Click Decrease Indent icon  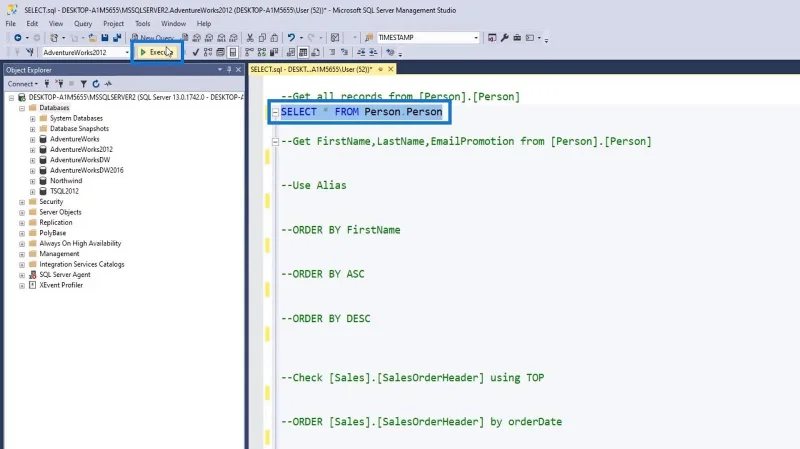(x=361, y=52)
